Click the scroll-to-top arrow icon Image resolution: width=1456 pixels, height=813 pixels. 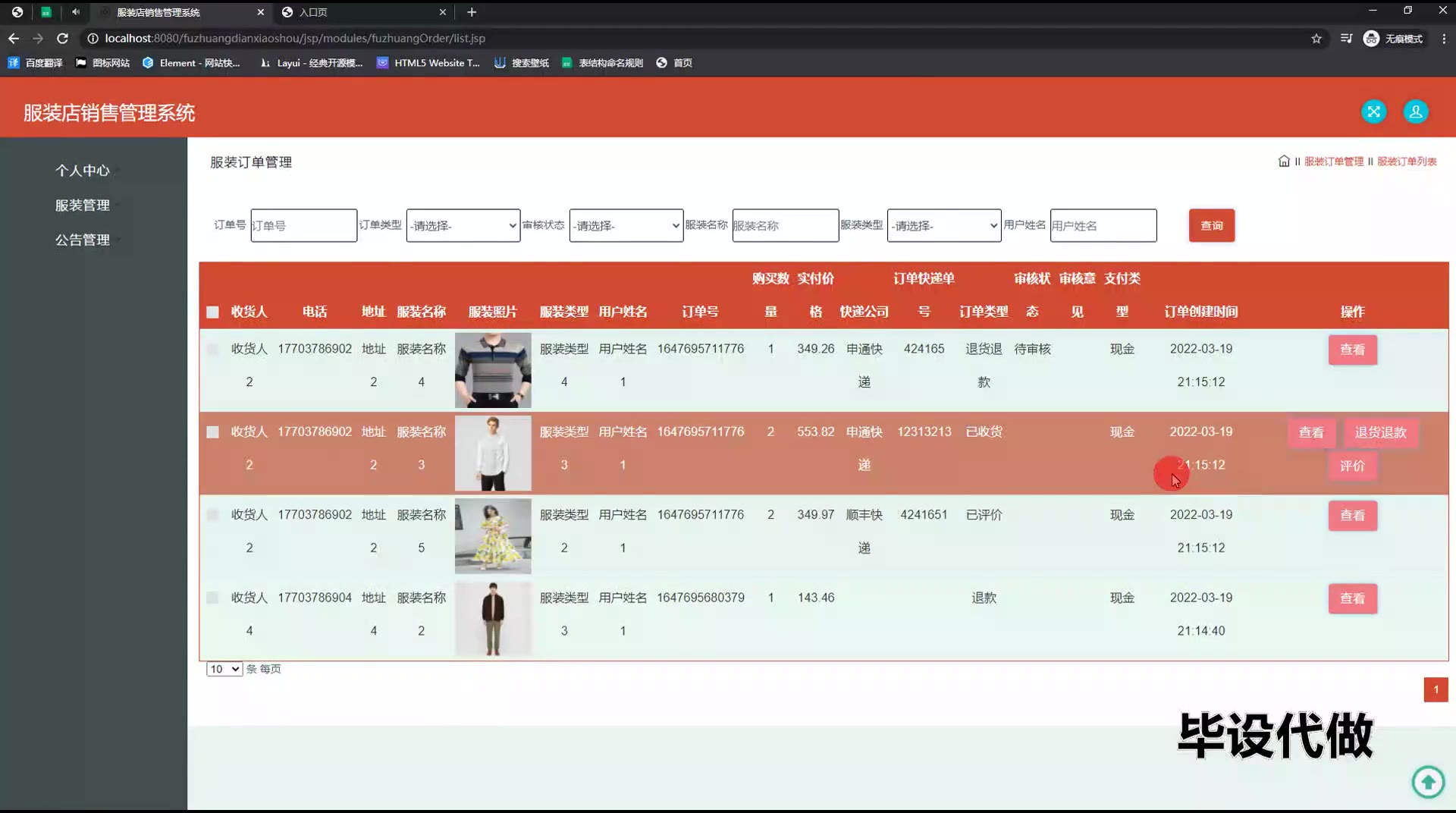coord(1428,781)
